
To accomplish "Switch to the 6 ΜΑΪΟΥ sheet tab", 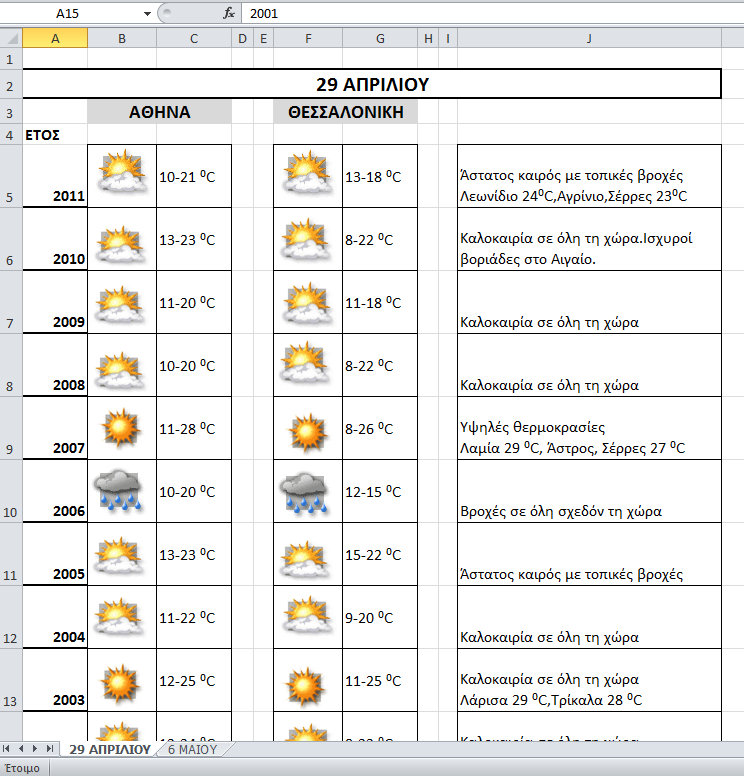I will [x=193, y=748].
